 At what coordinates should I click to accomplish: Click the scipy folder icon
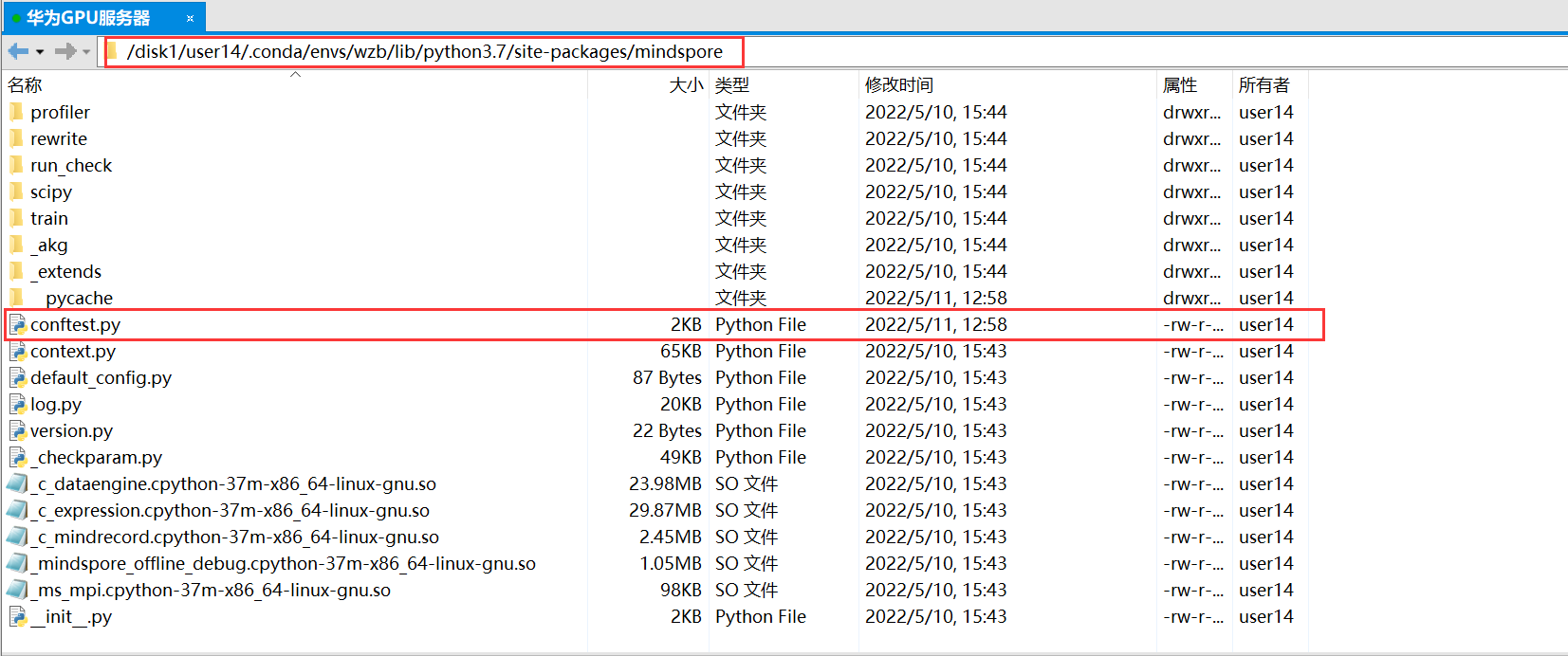[16, 191]
